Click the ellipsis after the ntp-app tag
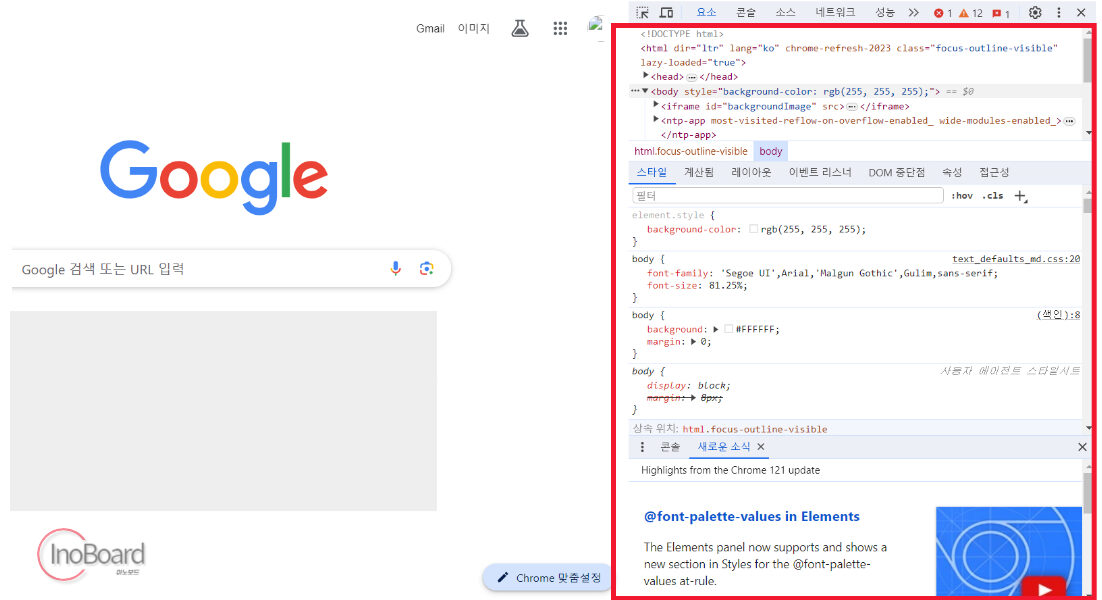Screen dimensions: 1102x600 pos(1069,122)
